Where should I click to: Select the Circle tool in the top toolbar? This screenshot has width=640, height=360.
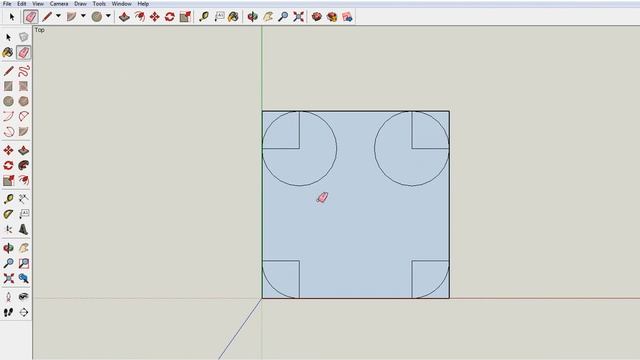[97, 17]
